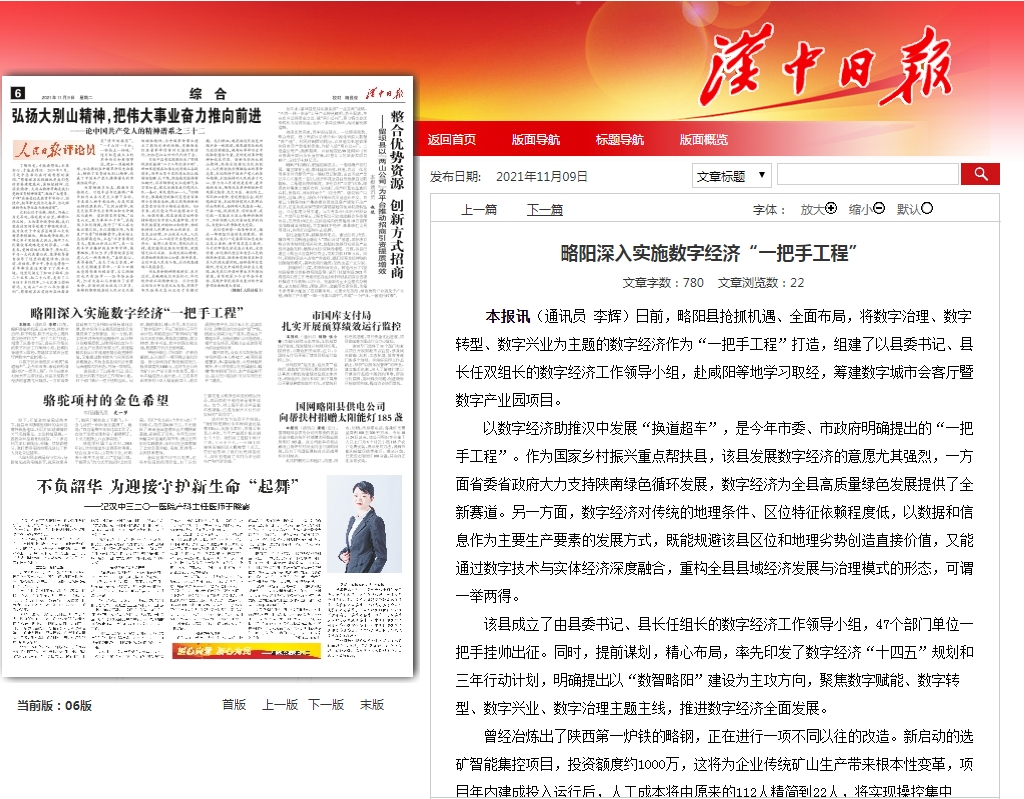Open the 版面导航 navigation menu
1024x799 pixels.
(536, 139)
